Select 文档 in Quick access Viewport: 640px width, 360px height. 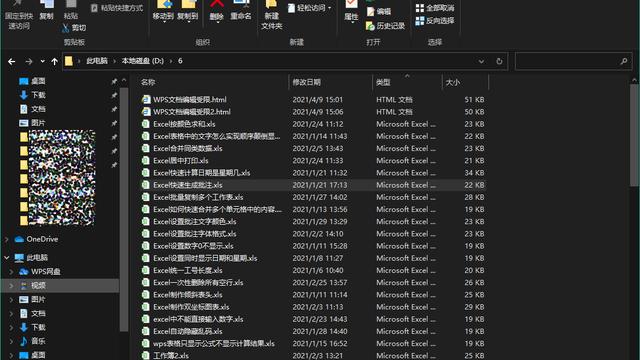tap(33, 109)
